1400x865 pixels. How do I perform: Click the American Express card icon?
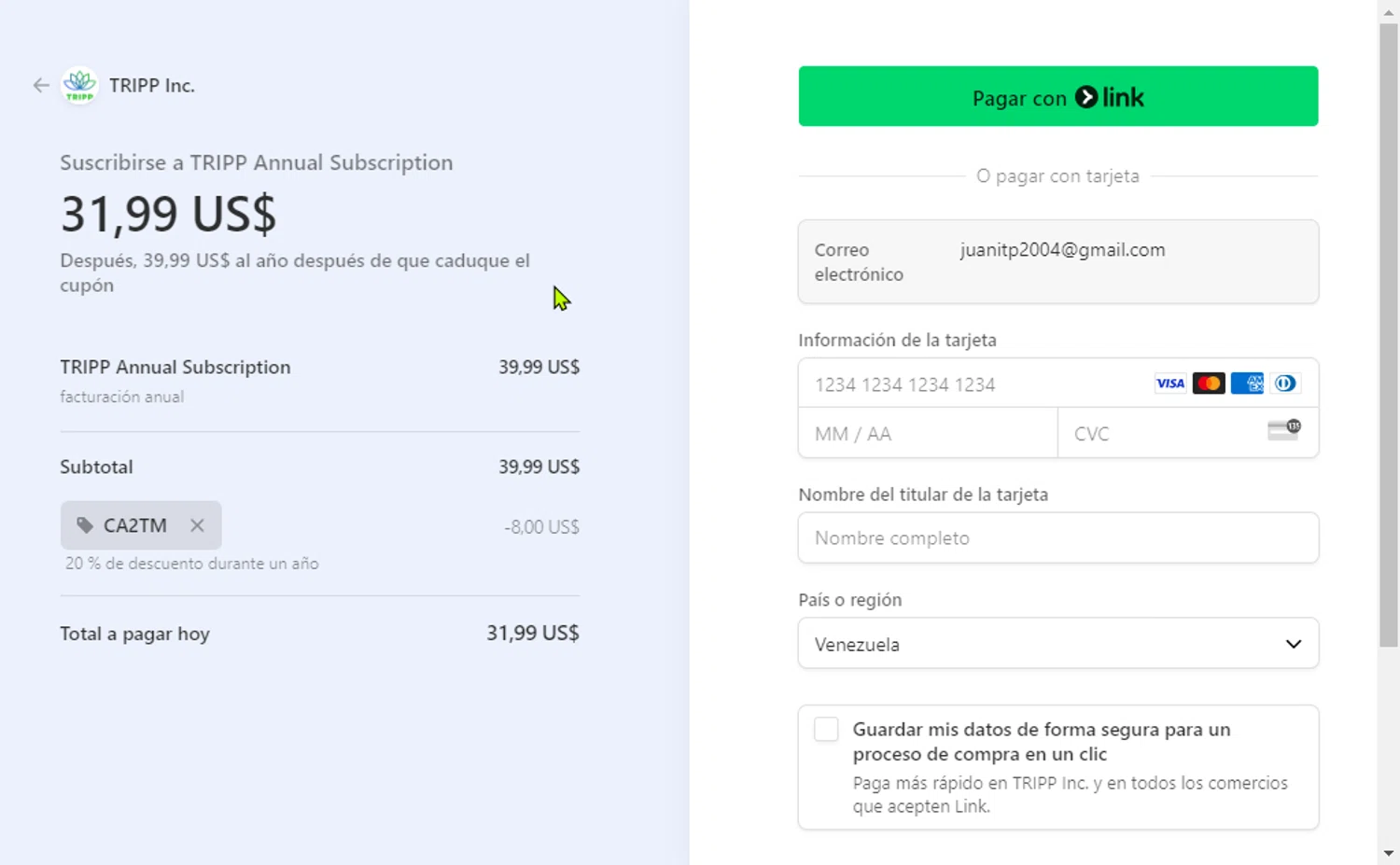coord(1247,384)
